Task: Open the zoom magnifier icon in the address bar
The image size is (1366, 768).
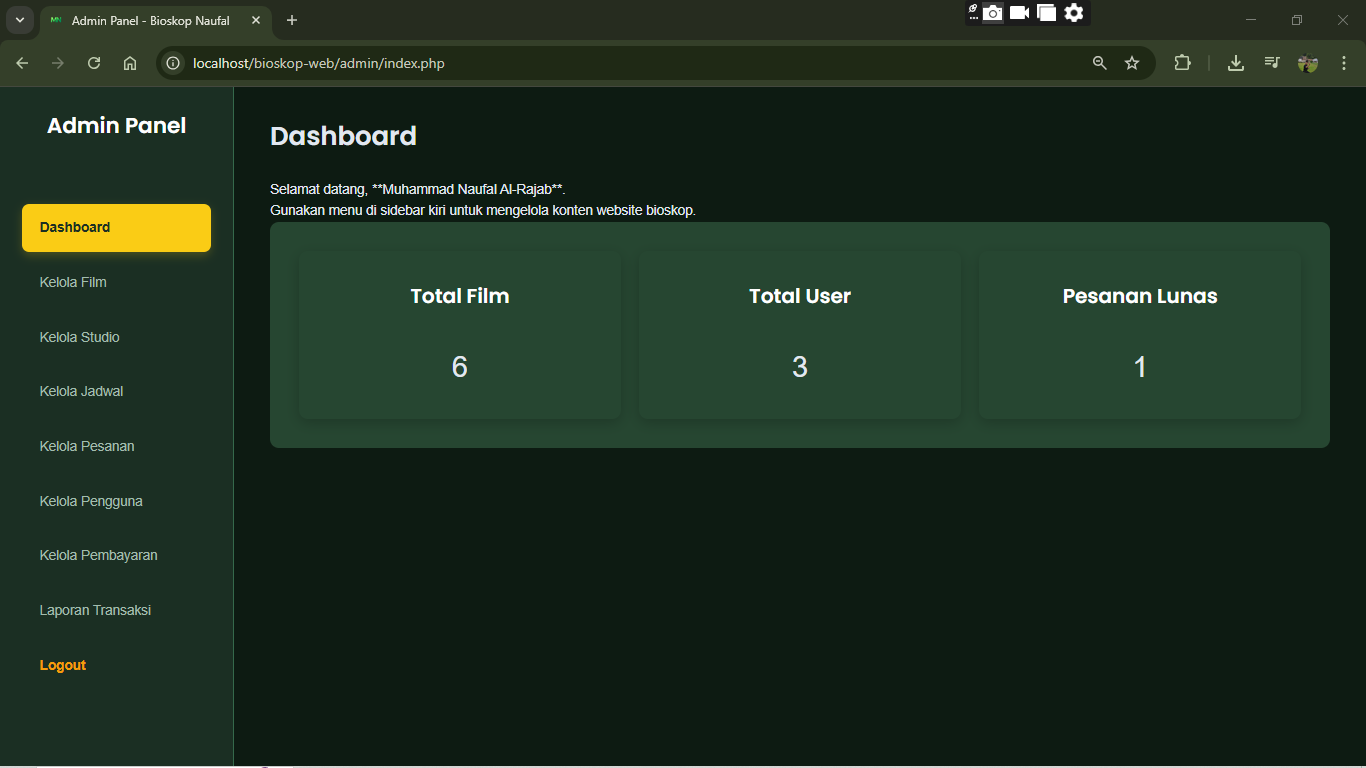Action: pos(1100,63)
